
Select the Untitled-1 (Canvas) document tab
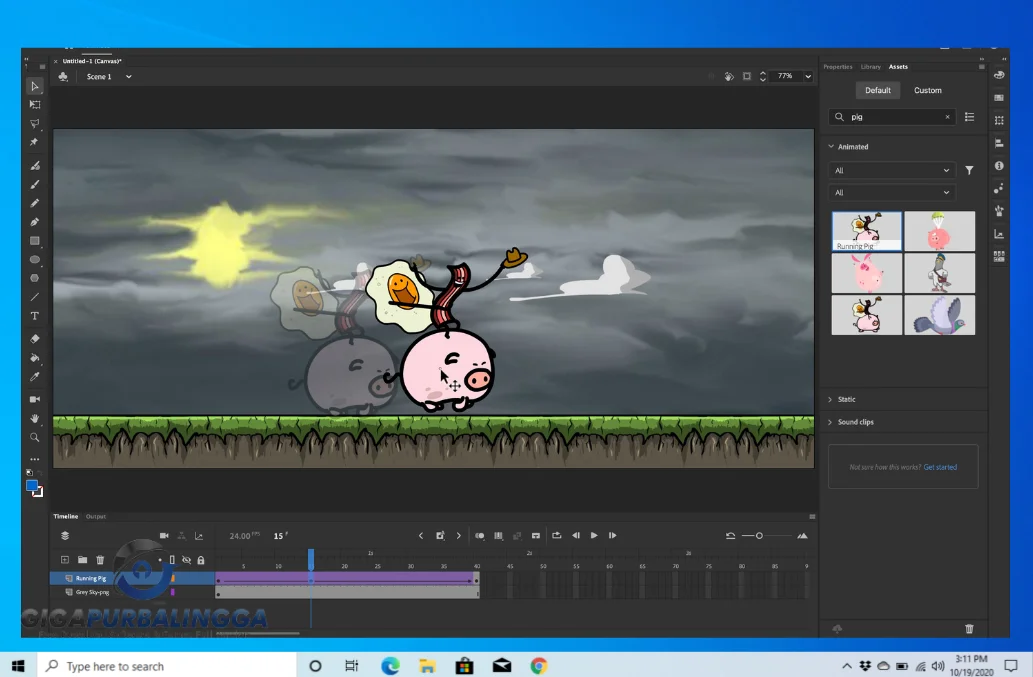[92, 61]
